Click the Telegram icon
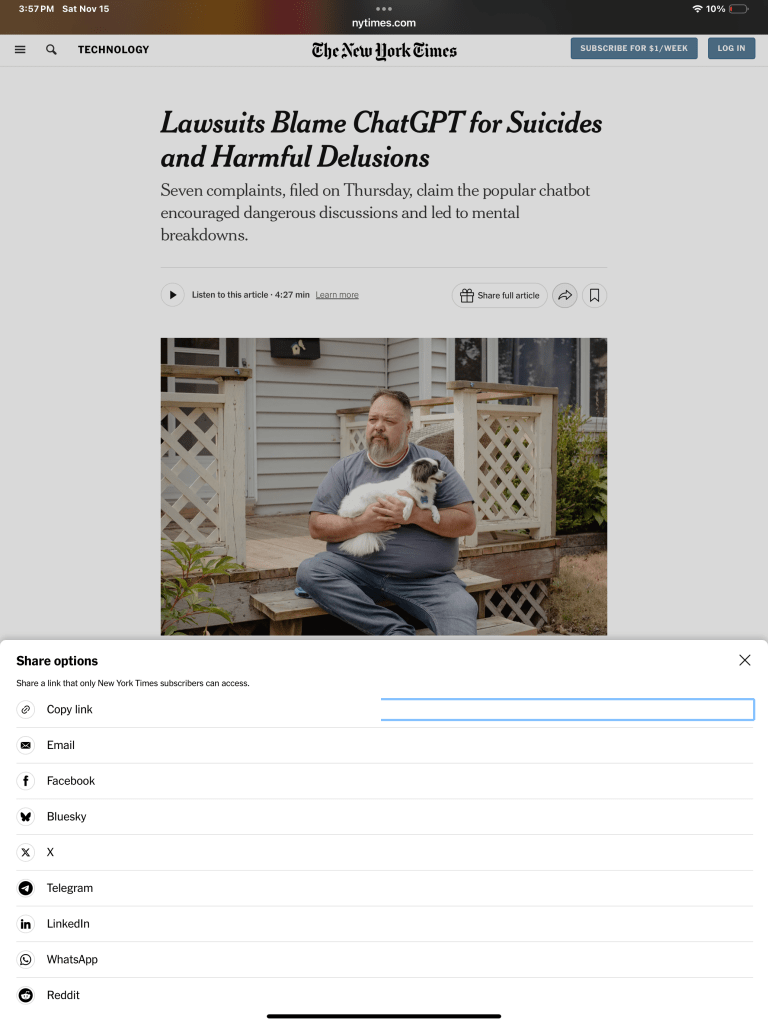 tap(26, 888)
